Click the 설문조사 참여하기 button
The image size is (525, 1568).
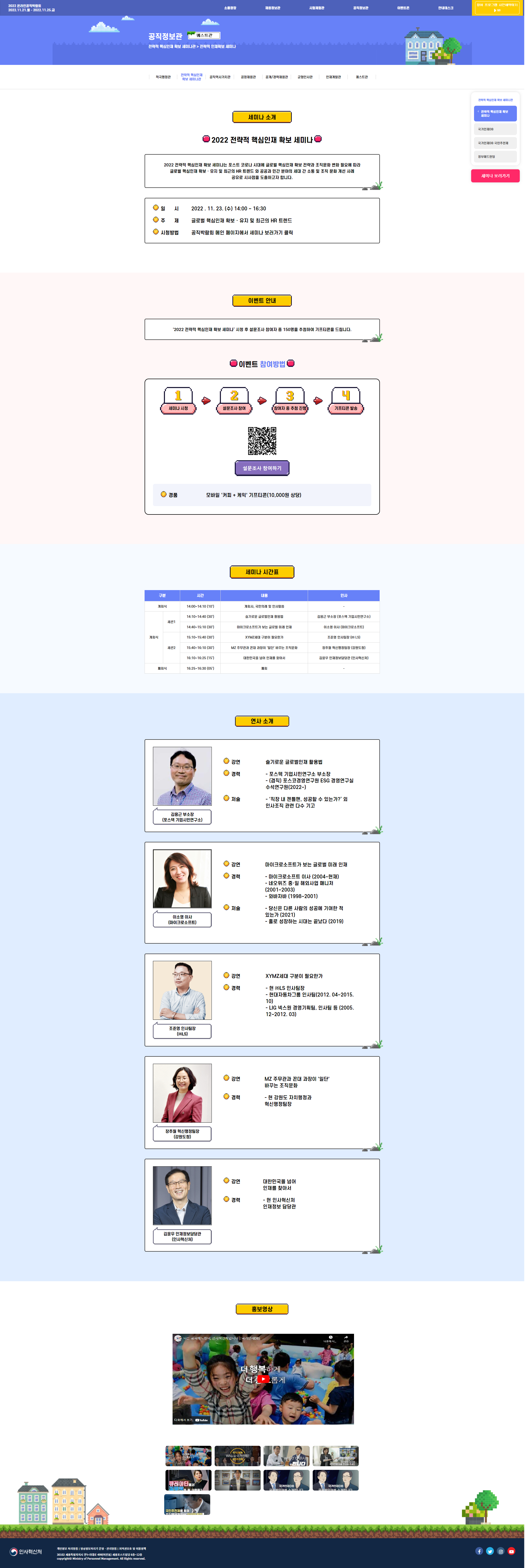point(262,468)
